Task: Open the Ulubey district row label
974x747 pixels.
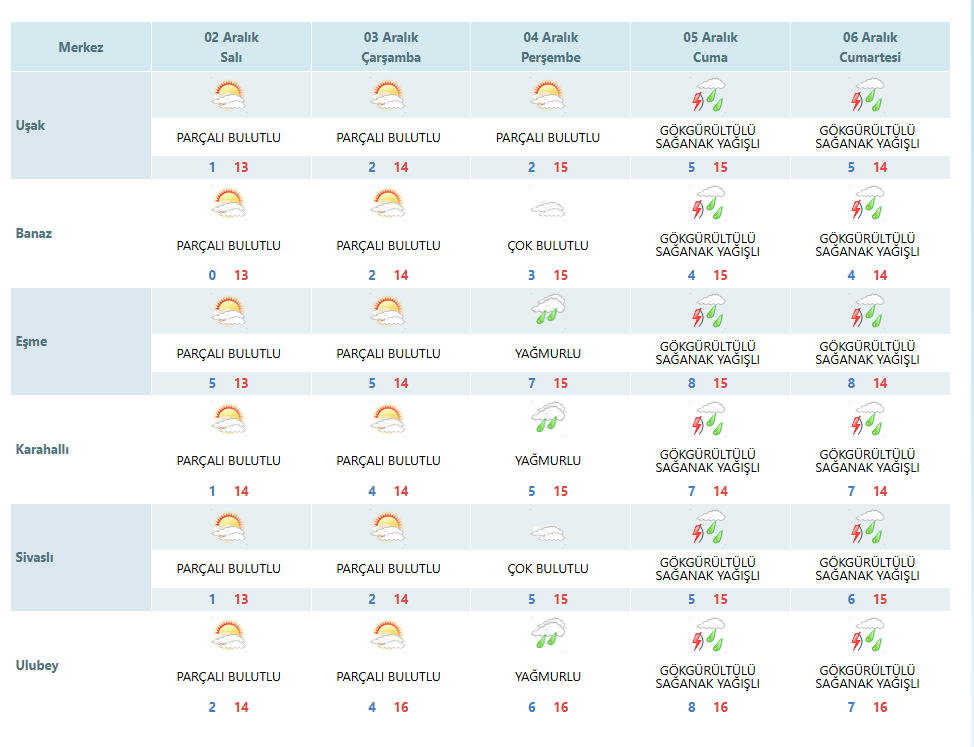Action: click(x=37, y=666)
